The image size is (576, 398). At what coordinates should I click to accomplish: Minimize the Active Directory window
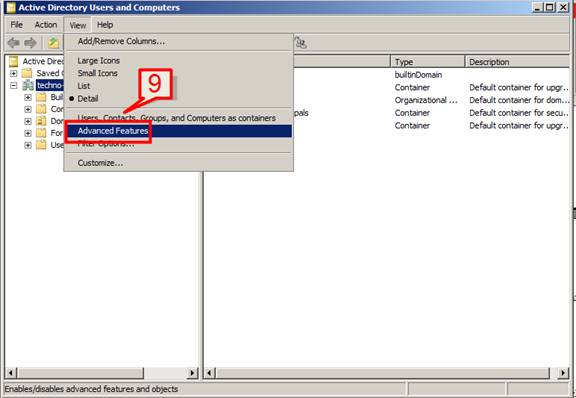pyautogui.click(x=537, y=7)
